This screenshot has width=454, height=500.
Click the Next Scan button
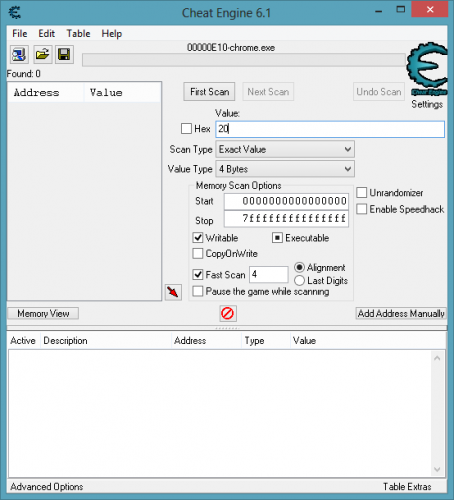point(268,92)
